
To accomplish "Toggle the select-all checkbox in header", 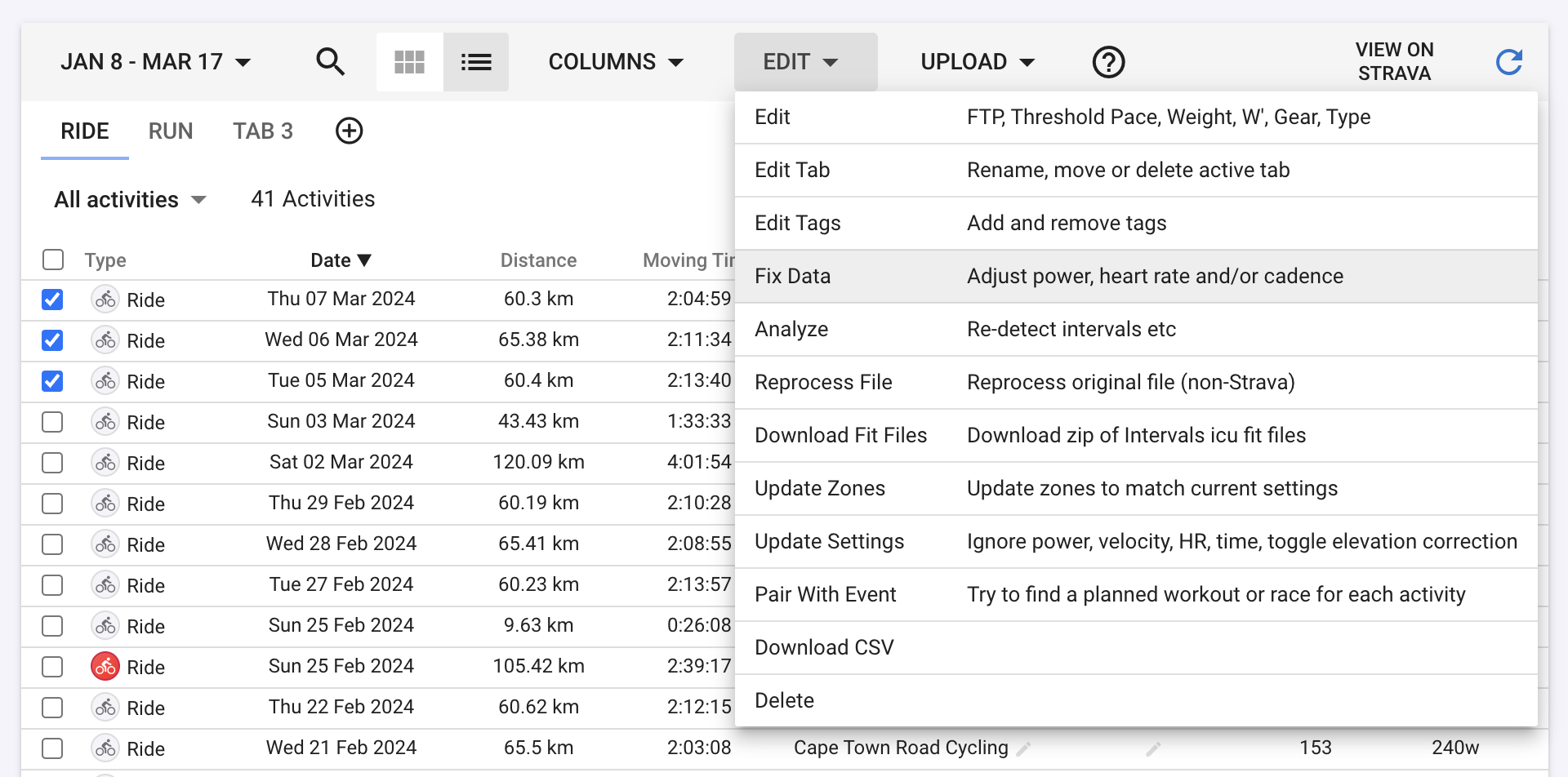I will tap(53, 260).
